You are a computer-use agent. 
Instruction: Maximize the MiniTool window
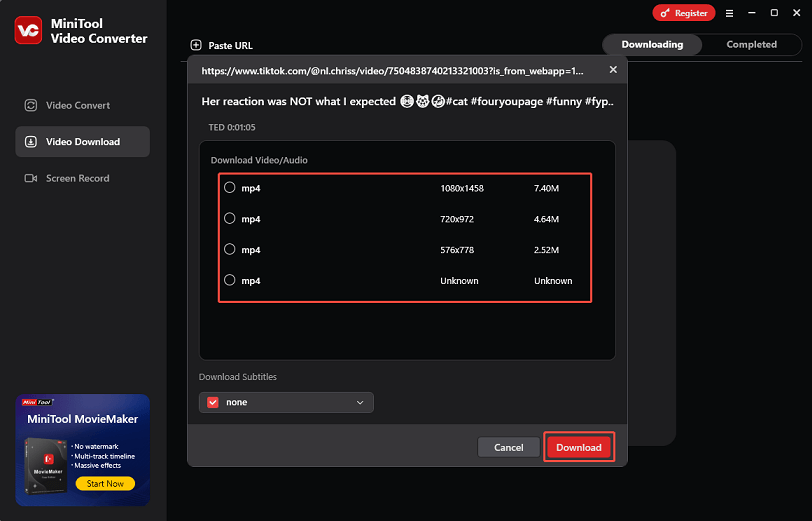774,13
